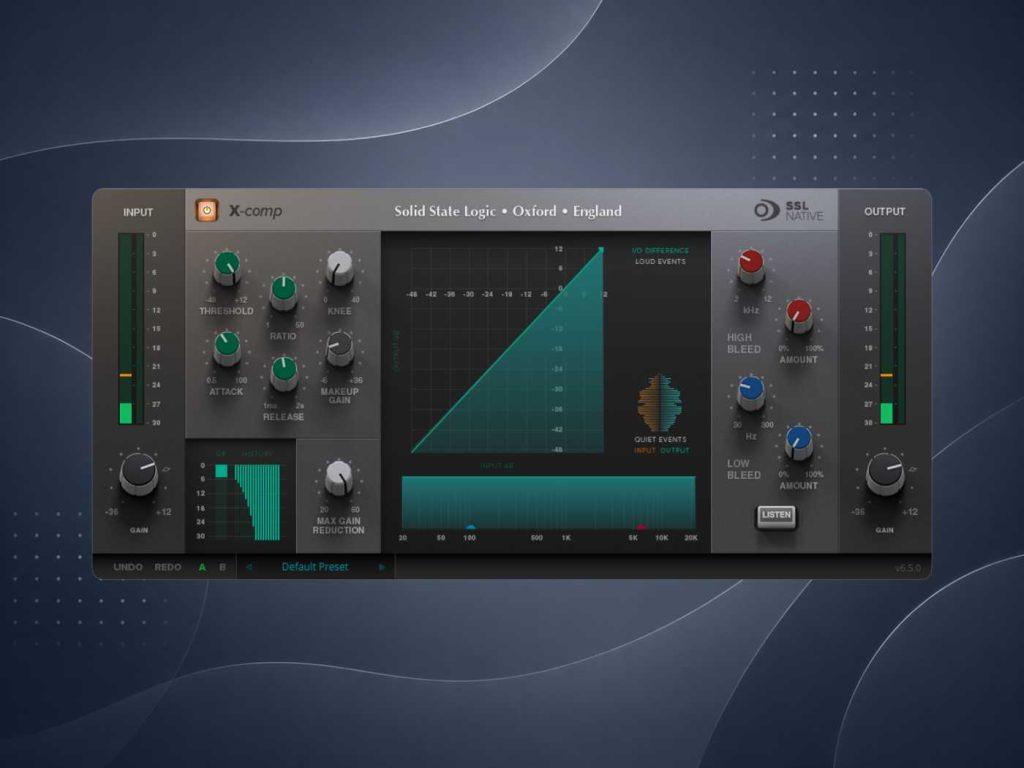The width and height of the screenshot is (1024, 768).
Task: Click the phase invert symbol beside input gain
Action: pyautogui.click(x=167, y=469)
